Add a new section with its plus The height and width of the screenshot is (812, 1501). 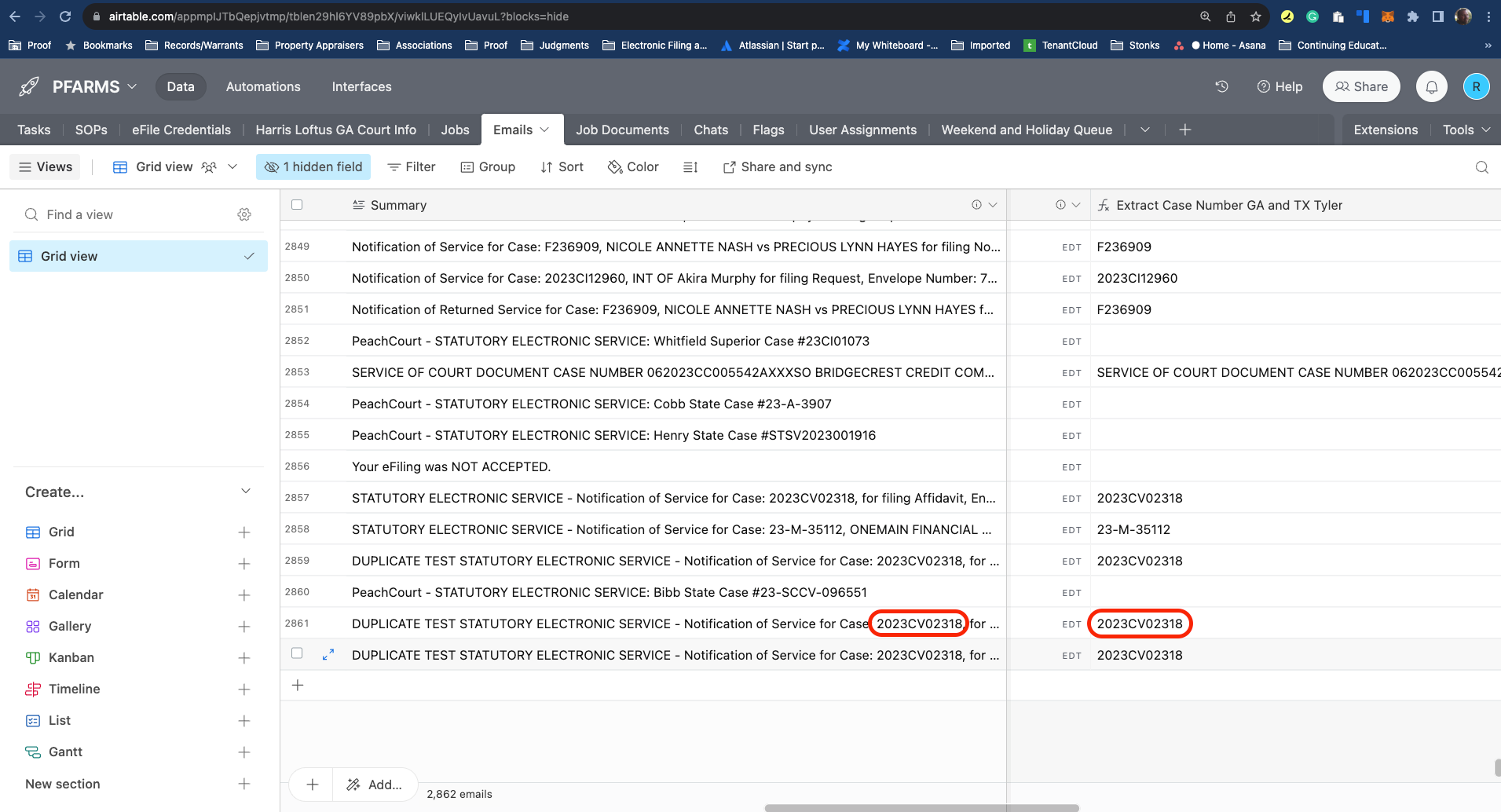[x=244, y=784]
